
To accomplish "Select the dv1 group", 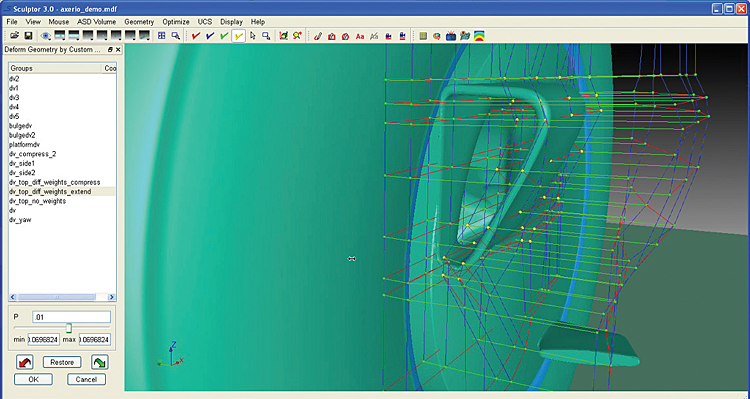I will pos(62,88).
